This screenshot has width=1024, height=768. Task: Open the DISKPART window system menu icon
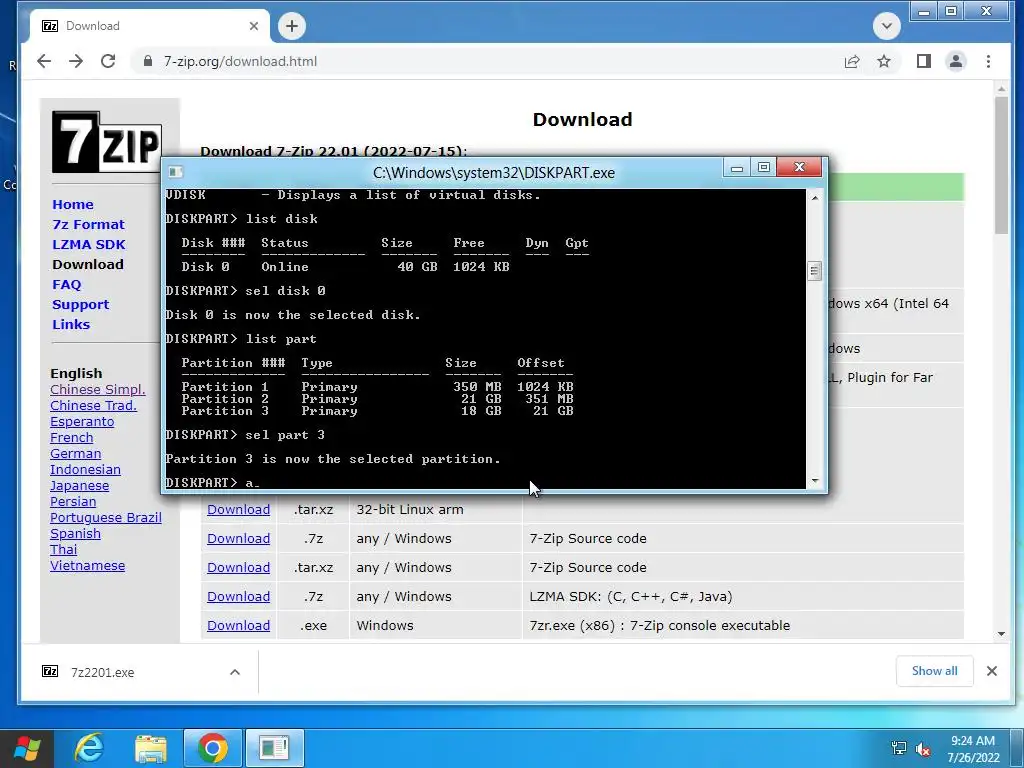click(x=175, y=172)
